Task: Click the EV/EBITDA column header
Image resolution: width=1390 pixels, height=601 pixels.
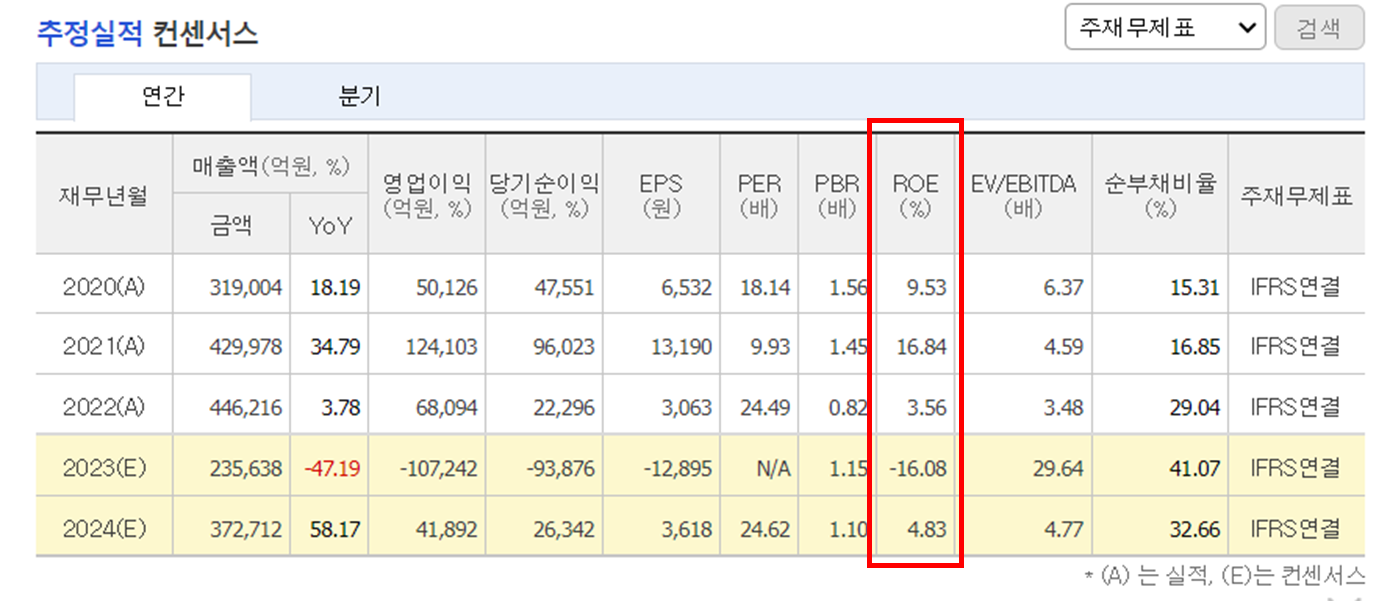Action: click(x=1023, y=195)
